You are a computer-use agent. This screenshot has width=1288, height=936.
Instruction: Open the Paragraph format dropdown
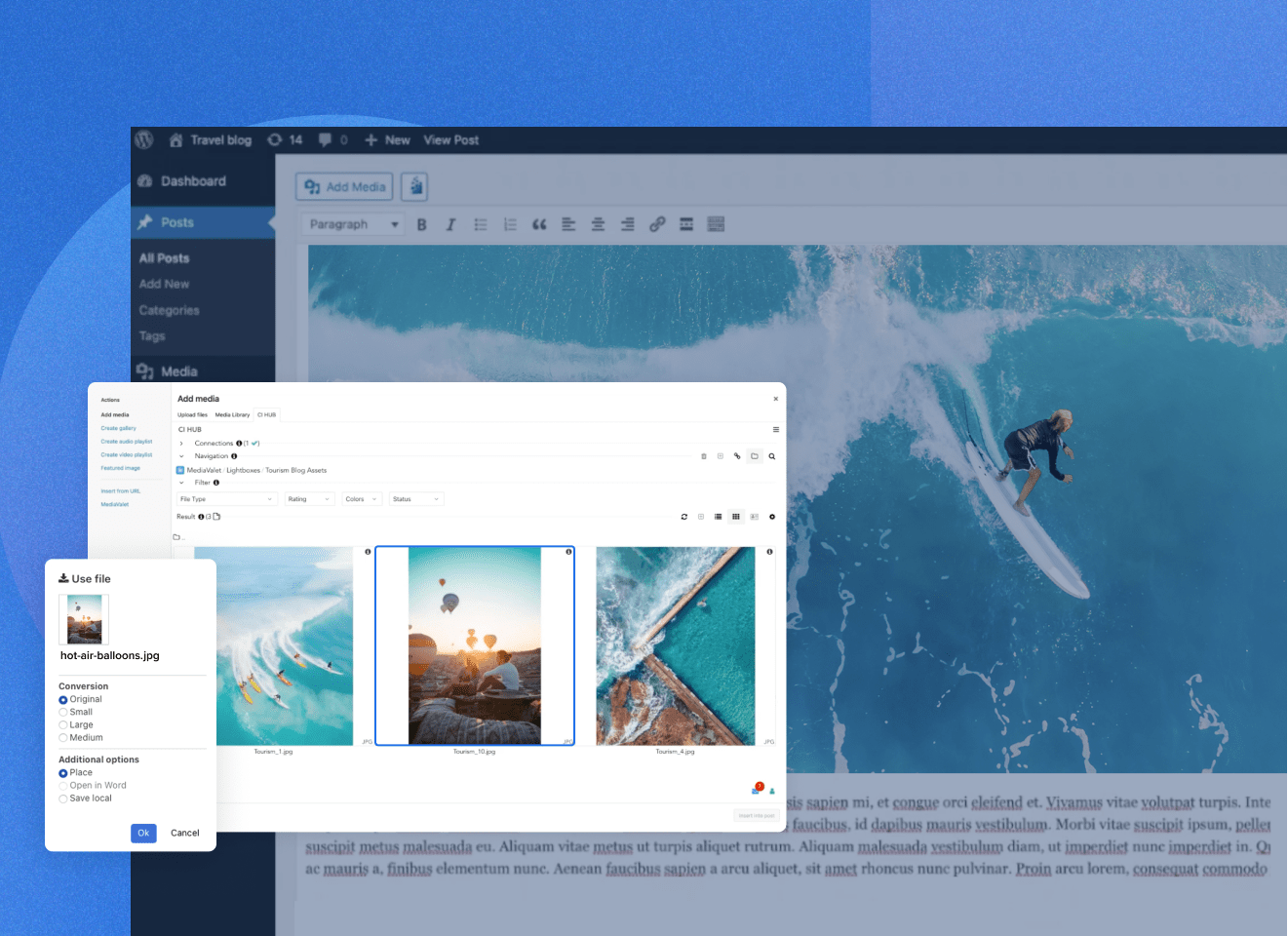352,224
